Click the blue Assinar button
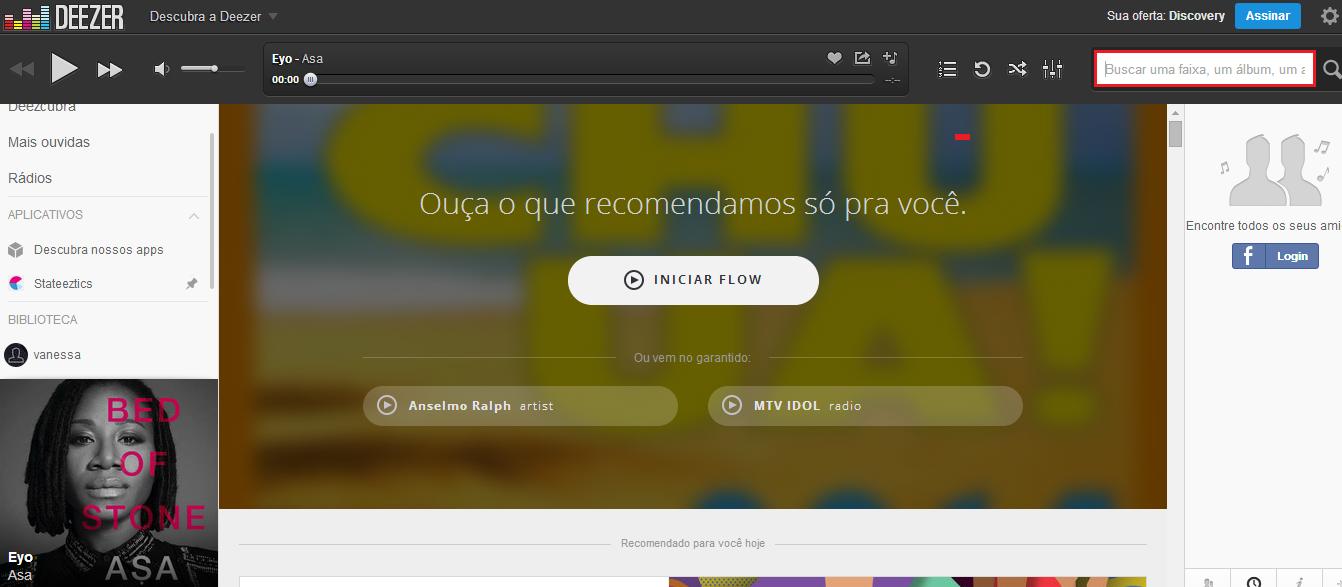1342x587 pixels. click(x=1267, y=16)
